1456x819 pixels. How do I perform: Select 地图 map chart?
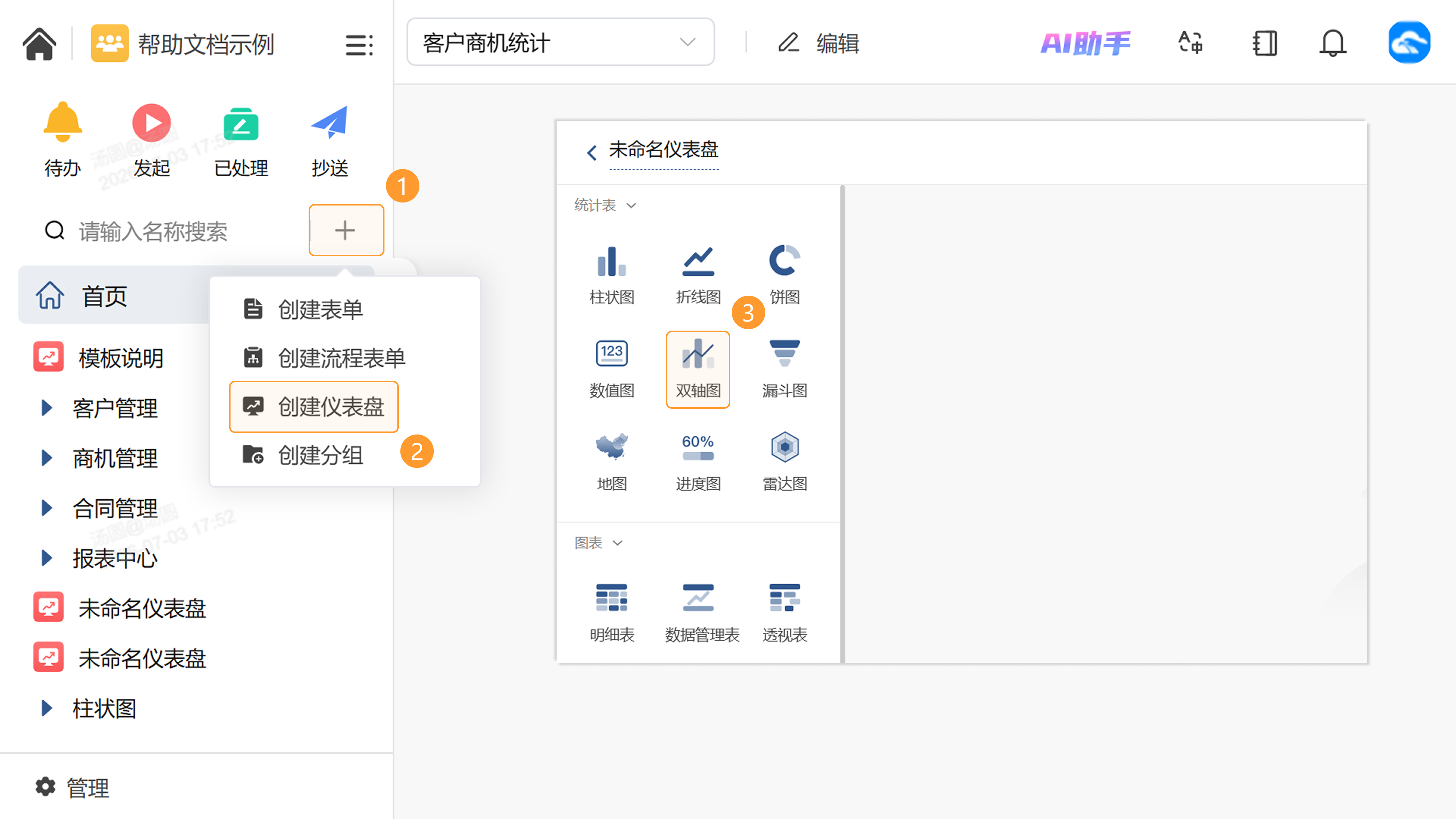click(x=612, y=462)
